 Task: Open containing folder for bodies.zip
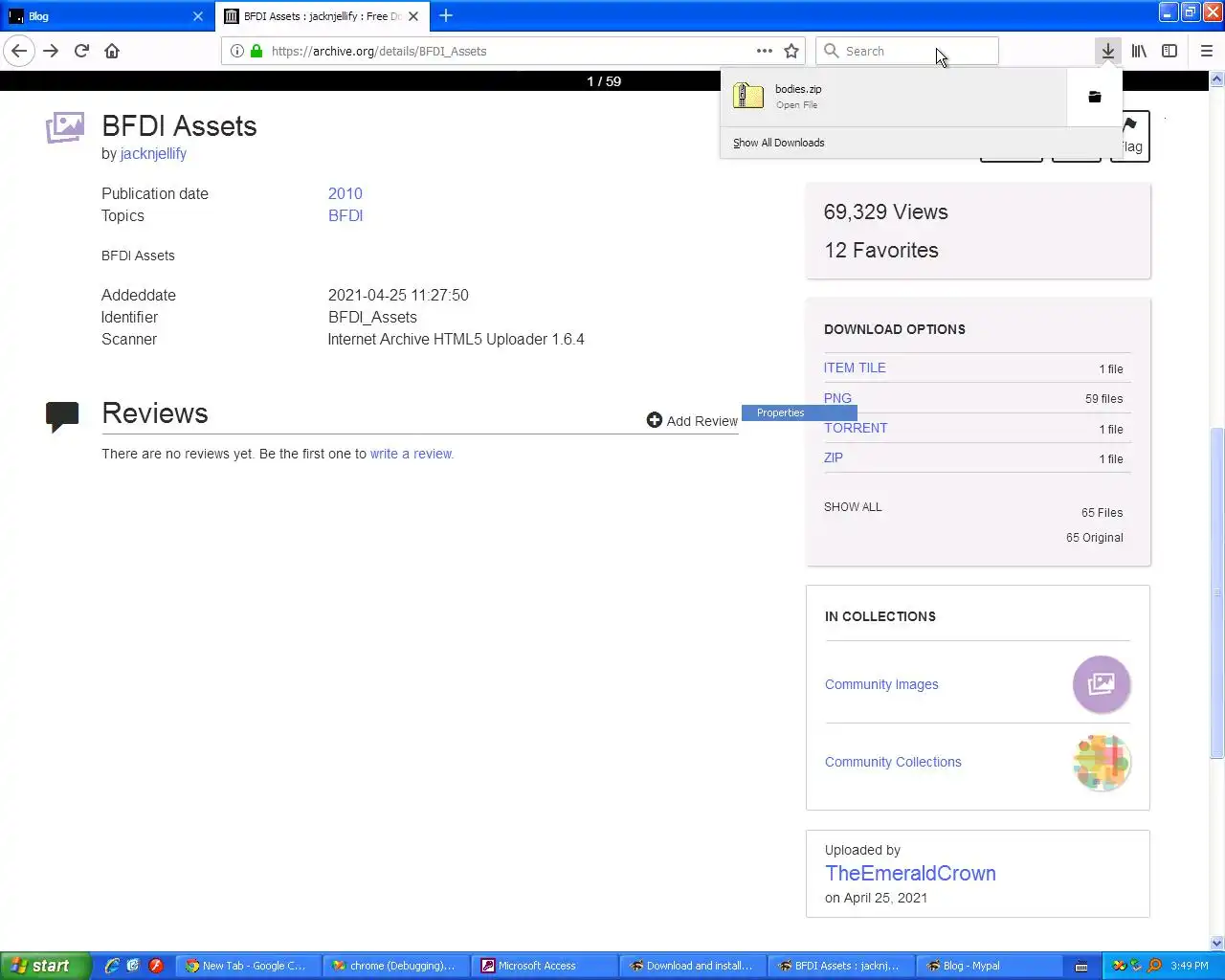point(1094,97)
